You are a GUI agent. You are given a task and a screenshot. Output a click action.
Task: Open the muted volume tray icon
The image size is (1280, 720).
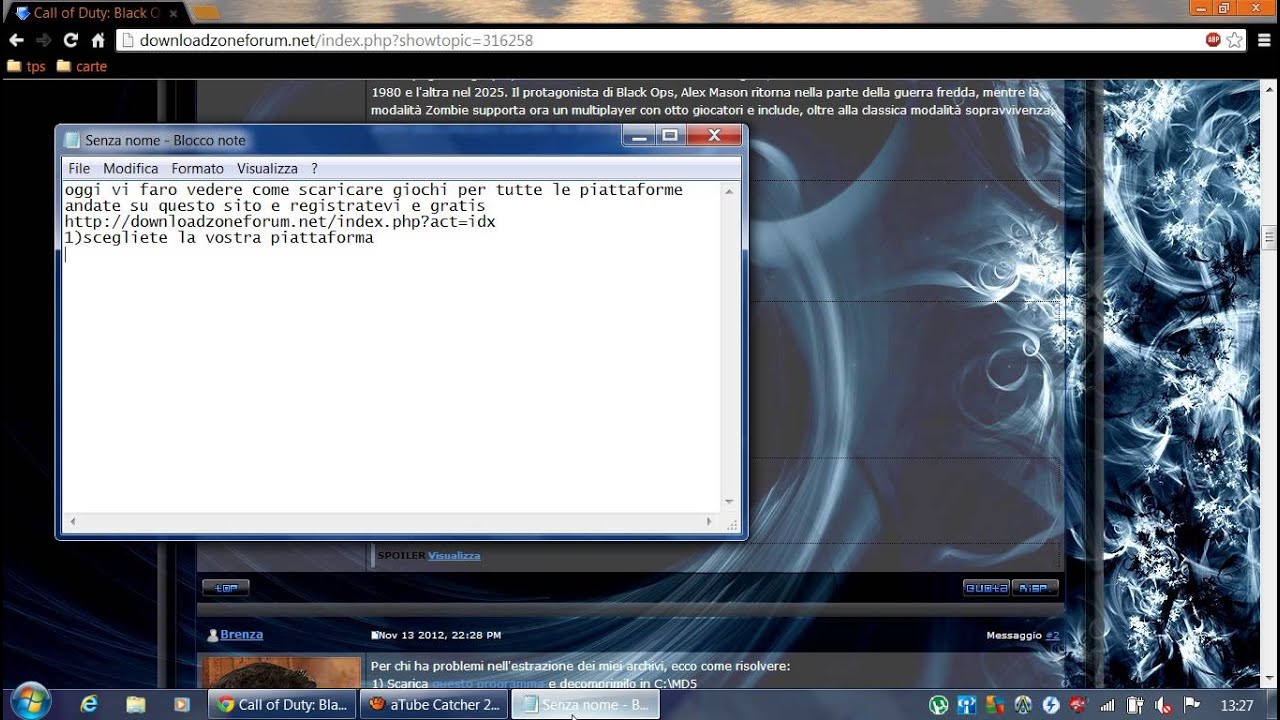[1163, 705]
